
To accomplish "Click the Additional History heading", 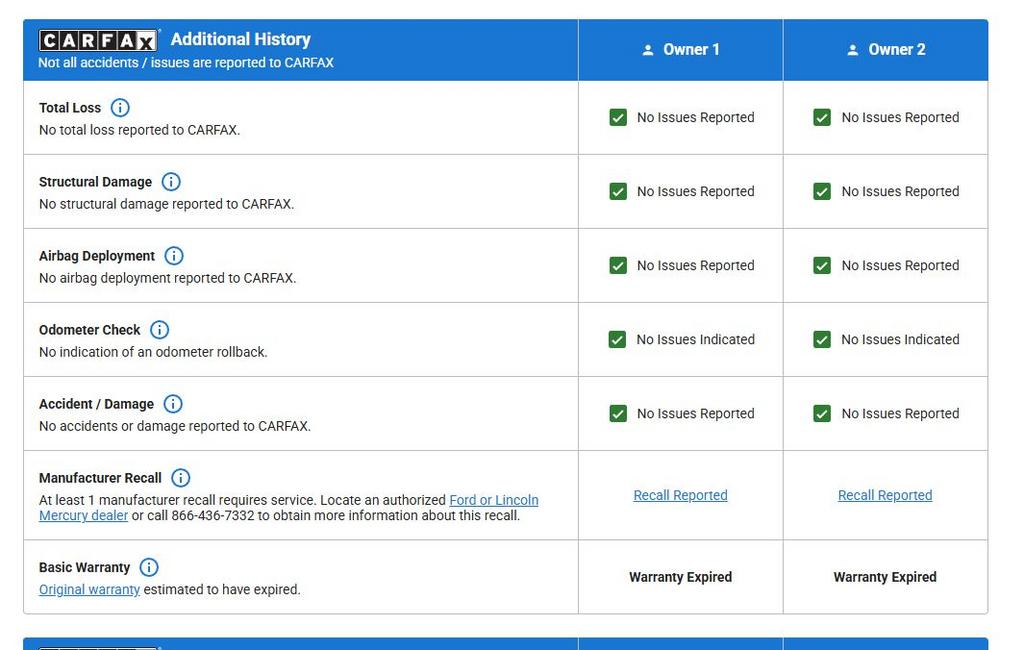I will click(241, 39).
